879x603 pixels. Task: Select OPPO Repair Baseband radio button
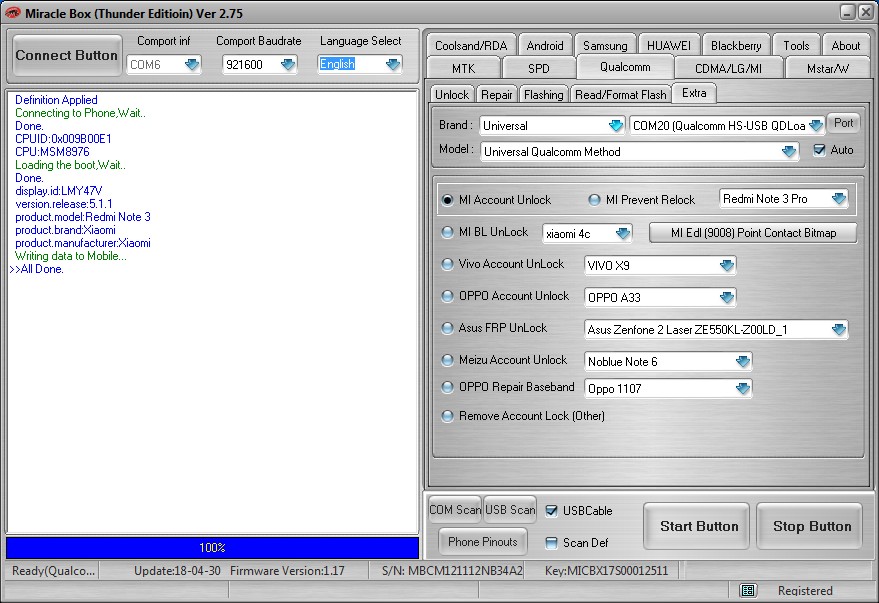pyautogui.click(x=447, y=387)
